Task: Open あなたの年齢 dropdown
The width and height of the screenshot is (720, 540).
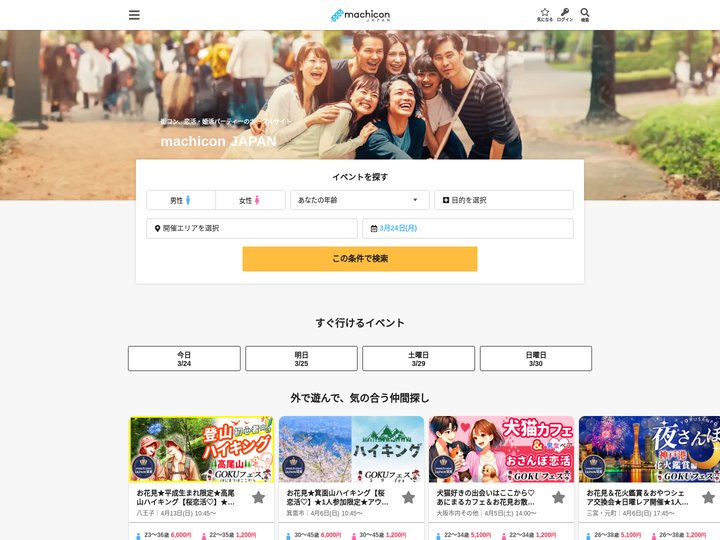Action: (x=360, y=200)
